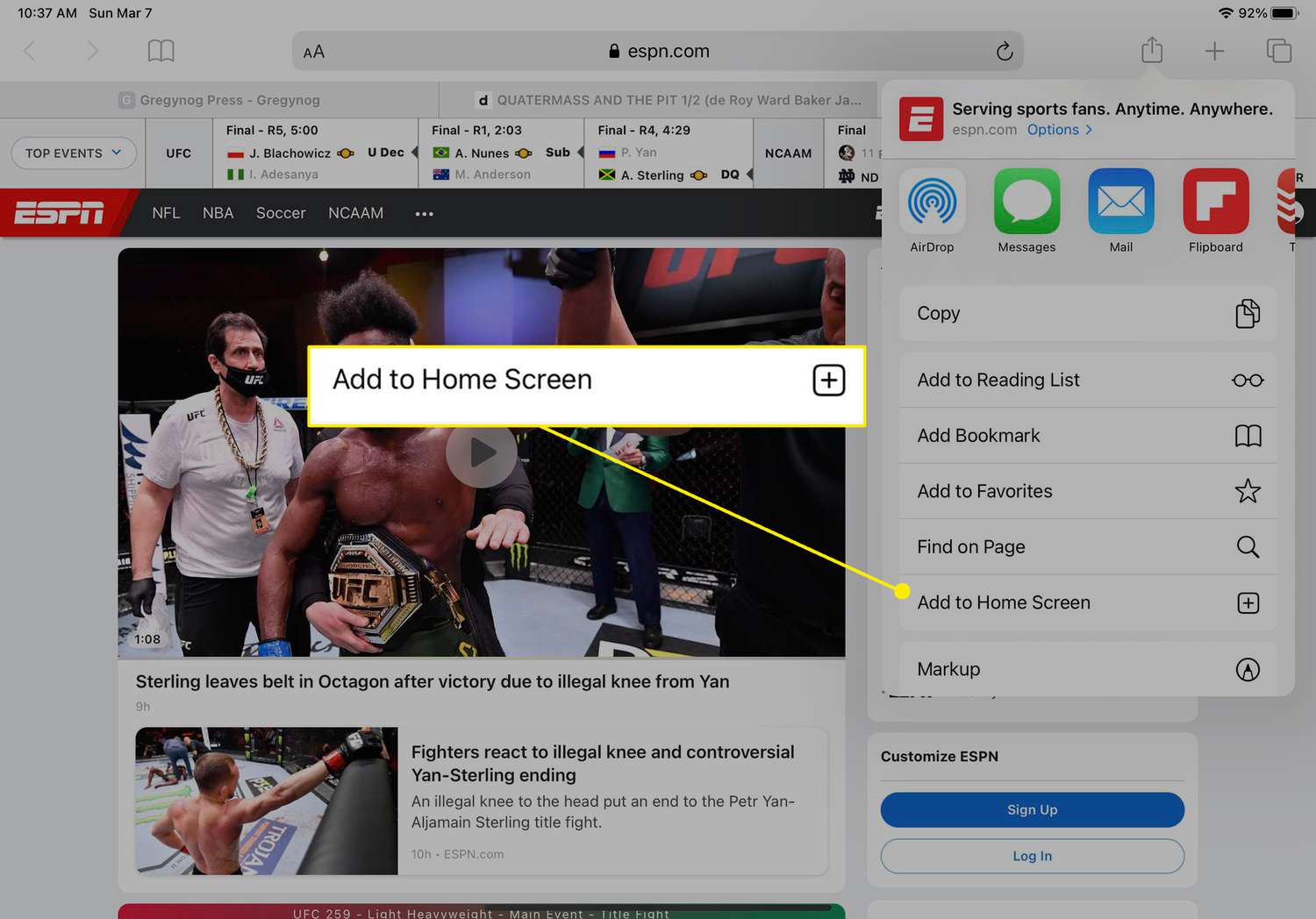
Task: Play the Sterling UFC video
Action: [481, 453]
